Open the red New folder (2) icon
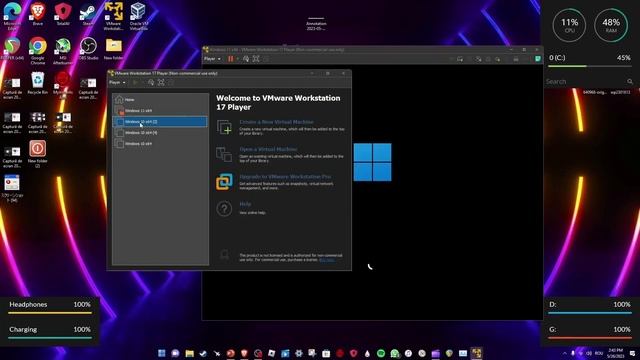The image size is (640, 360). 38,154
